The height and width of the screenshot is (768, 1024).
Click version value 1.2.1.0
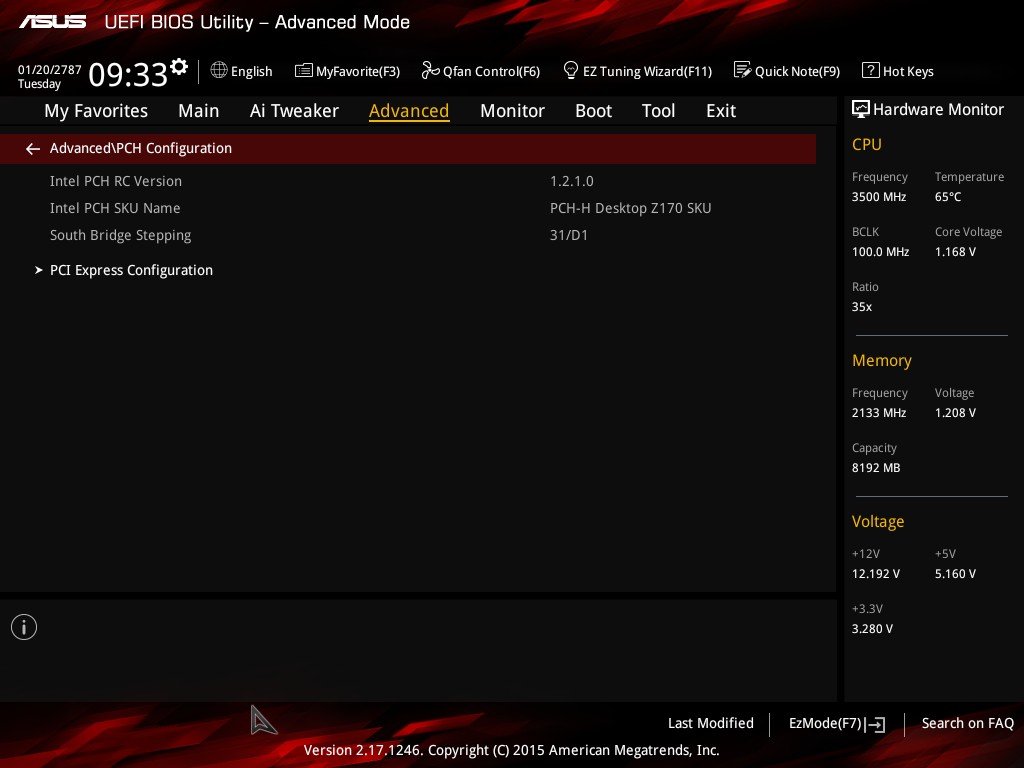571,181
